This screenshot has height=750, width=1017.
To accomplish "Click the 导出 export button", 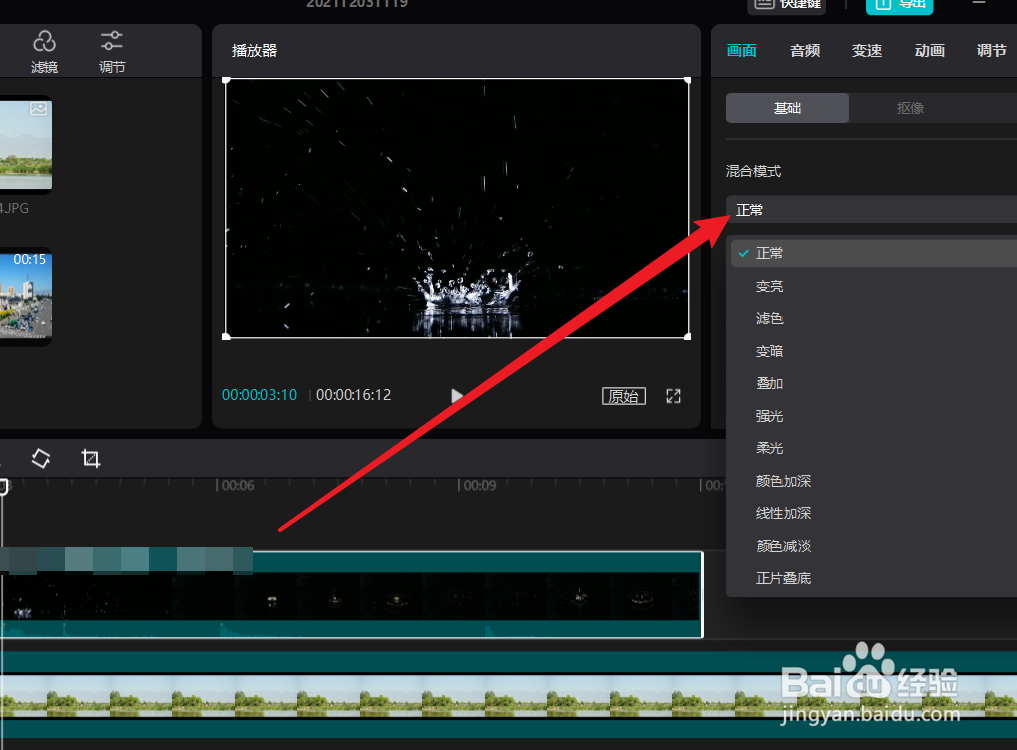I will 900,5.
